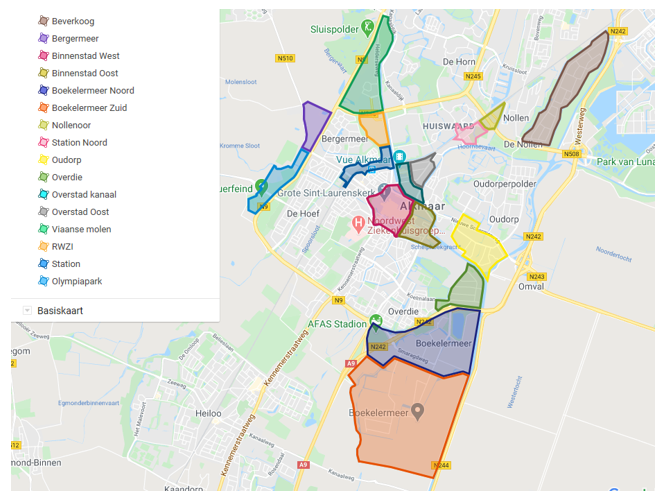This screenshot has width=666, height=492.
Task: Select the RWZI legend entry
Action: (x=65, y=246)
